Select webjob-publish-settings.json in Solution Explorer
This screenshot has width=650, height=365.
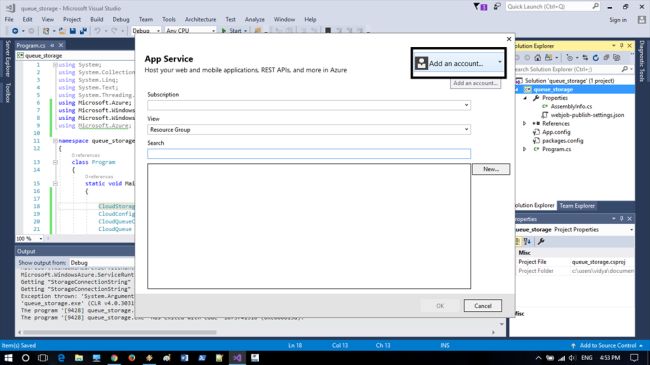(x=587, y=115)
